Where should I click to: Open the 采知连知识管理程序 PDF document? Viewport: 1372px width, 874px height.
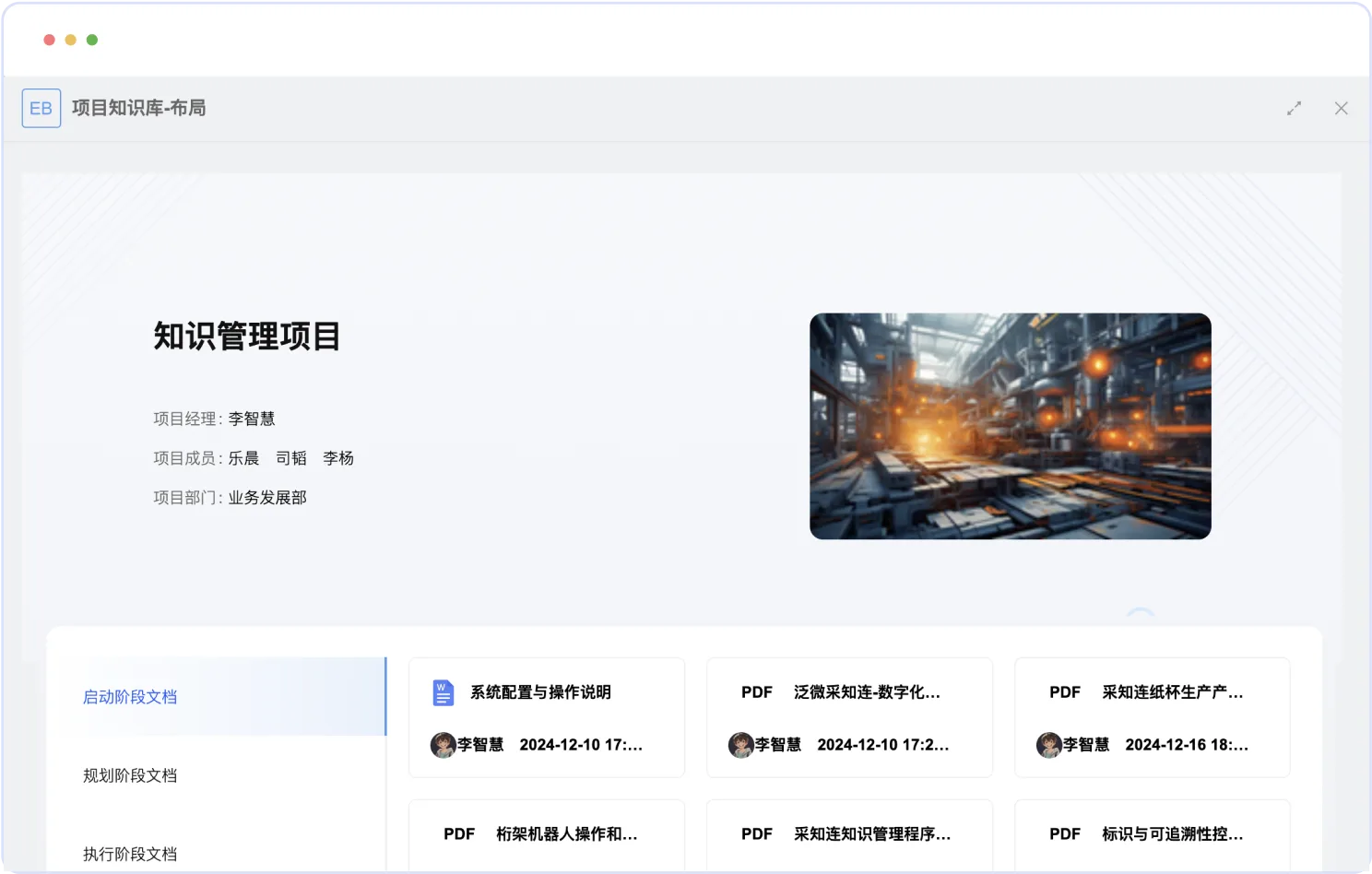click(x=872, y=834)
